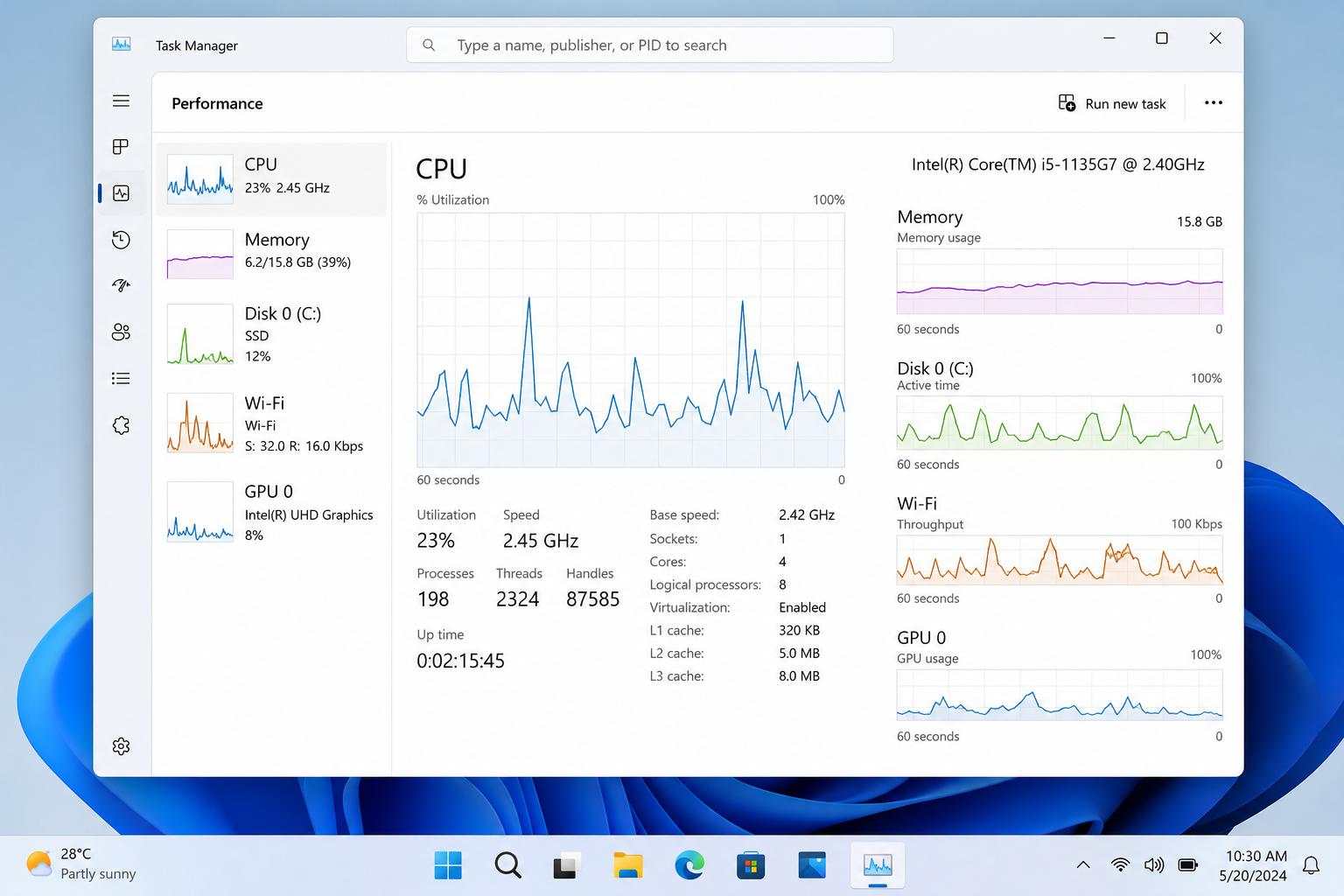Click the Performance page heading
1344x896 pixels.
point(217,103)
